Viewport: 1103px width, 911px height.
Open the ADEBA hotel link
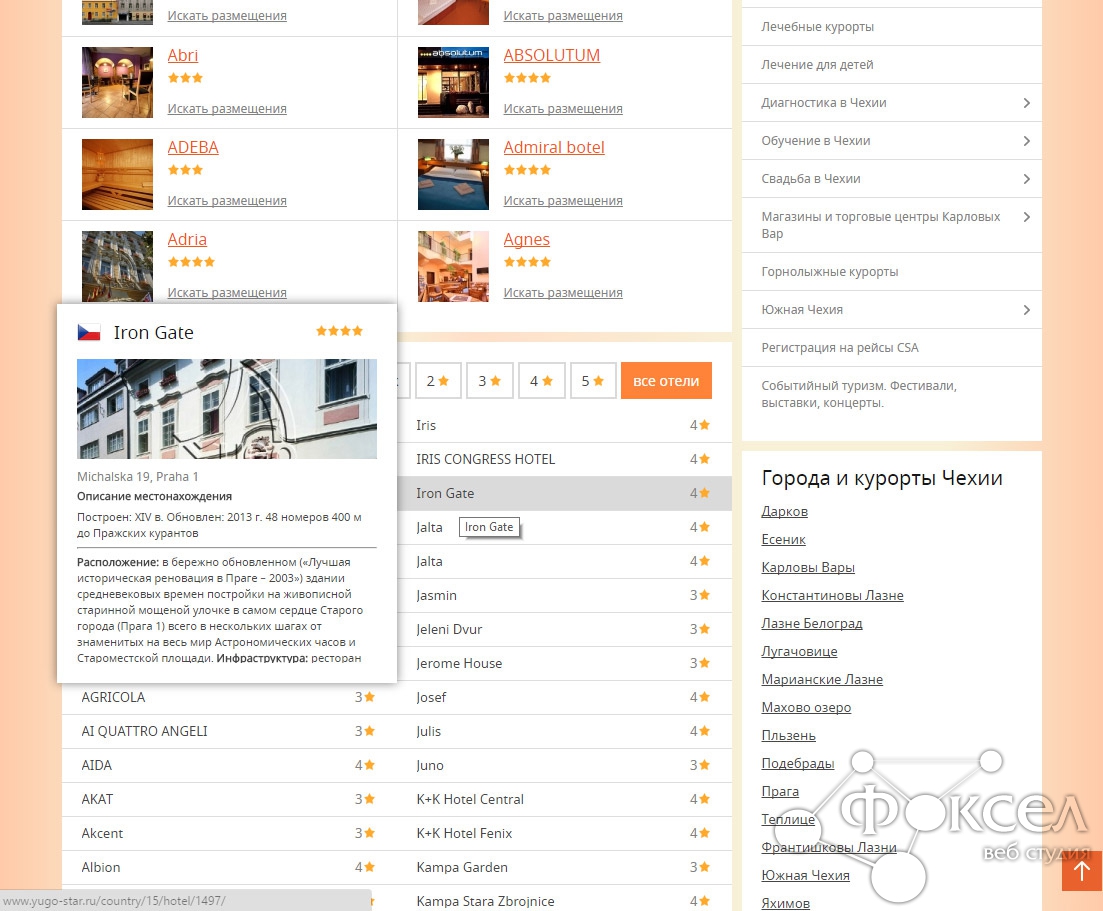click(193, 147)
